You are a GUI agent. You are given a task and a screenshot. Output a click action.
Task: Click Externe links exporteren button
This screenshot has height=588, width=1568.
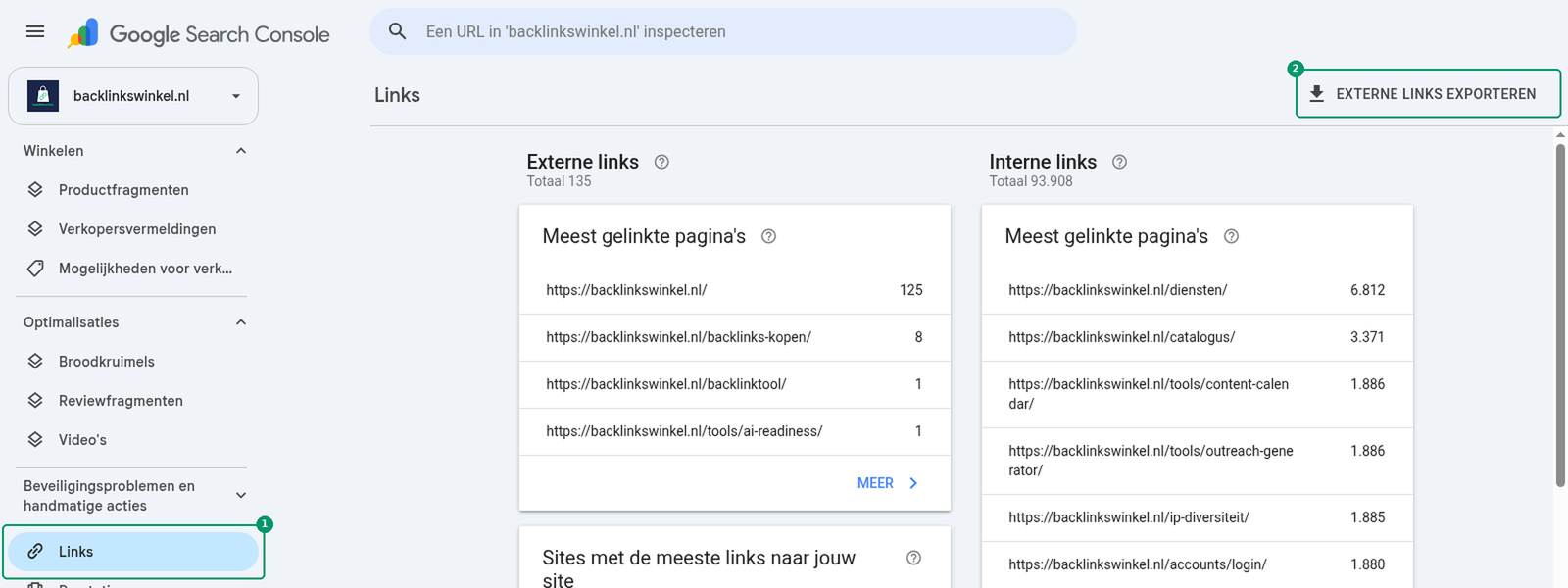1428,94
